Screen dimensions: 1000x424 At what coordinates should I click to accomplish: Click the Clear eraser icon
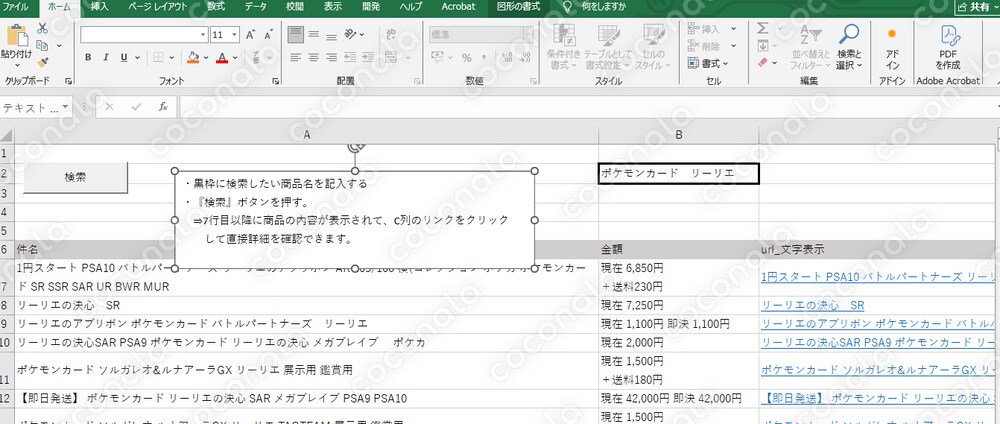click(x=763, y=62)
